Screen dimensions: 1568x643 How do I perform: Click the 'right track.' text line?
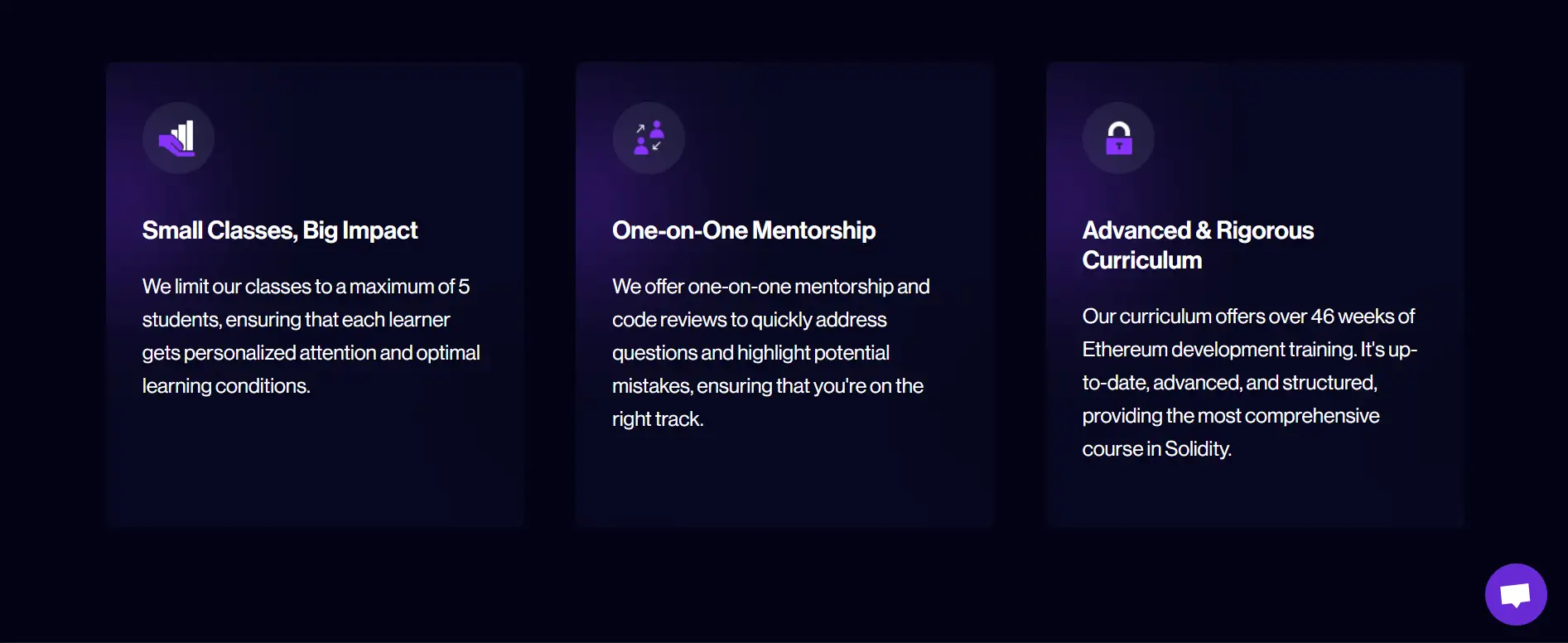click(x=658, y=419)
